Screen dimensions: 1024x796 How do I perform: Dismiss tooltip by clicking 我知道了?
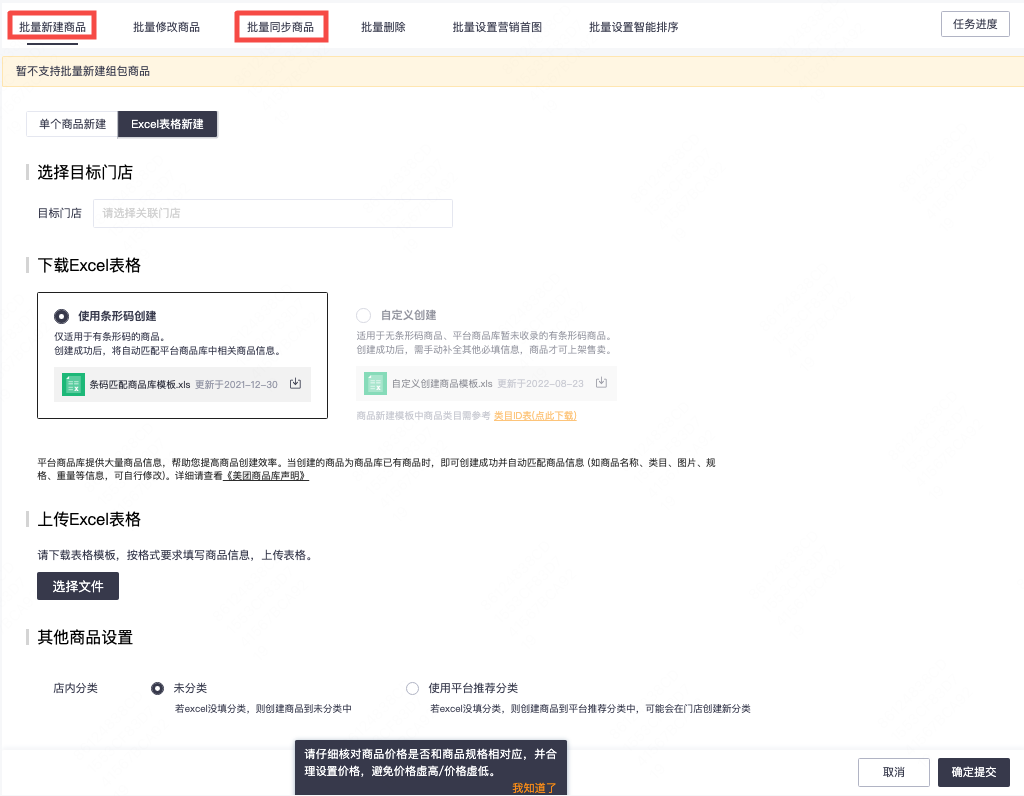(x=534, y=788)
